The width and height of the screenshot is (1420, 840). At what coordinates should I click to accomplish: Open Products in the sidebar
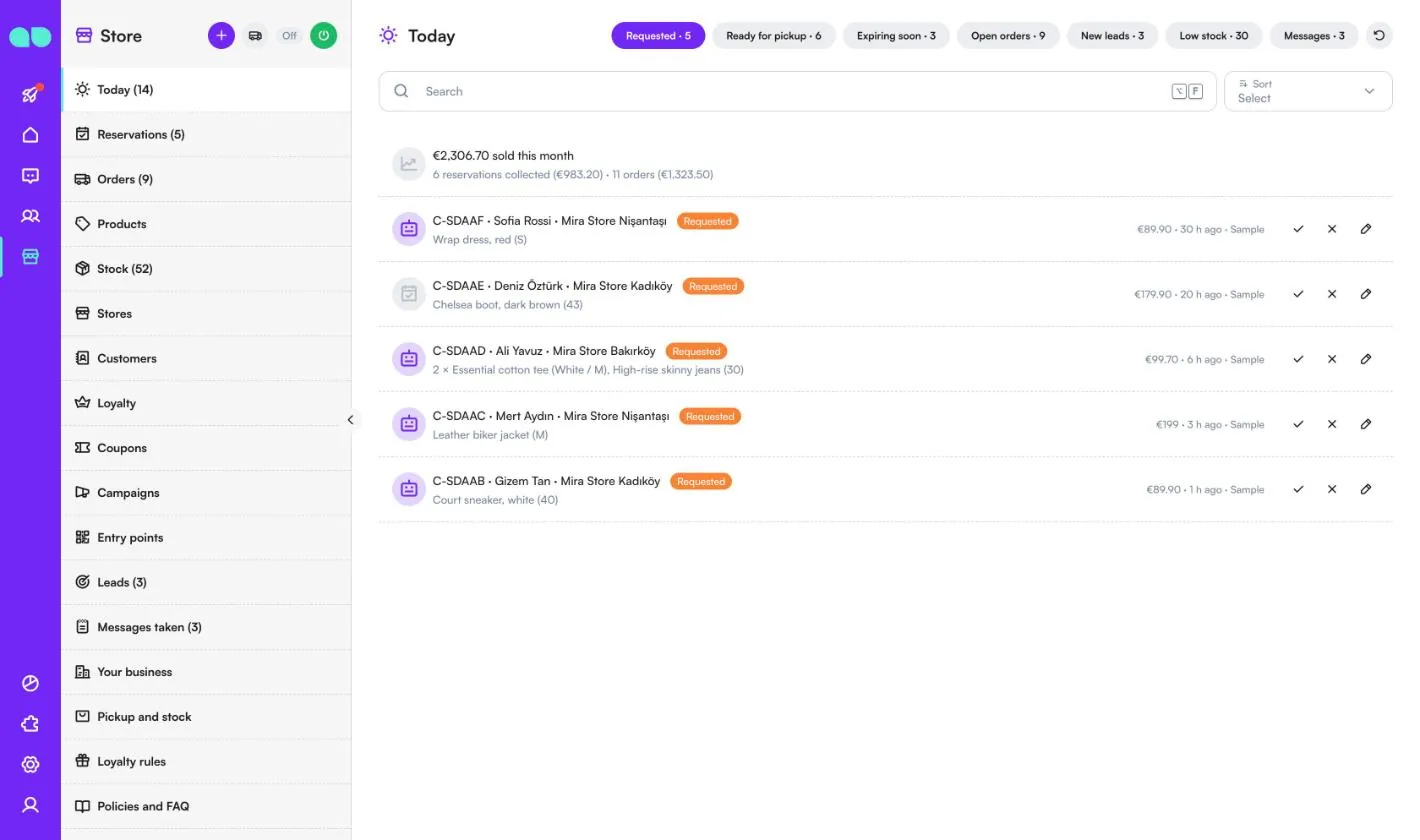206,224
